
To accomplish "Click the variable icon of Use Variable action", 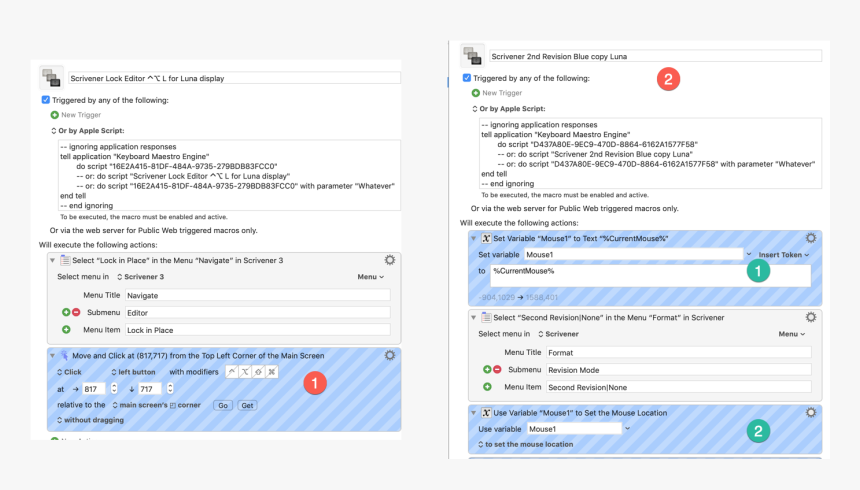I will [486, 413].
